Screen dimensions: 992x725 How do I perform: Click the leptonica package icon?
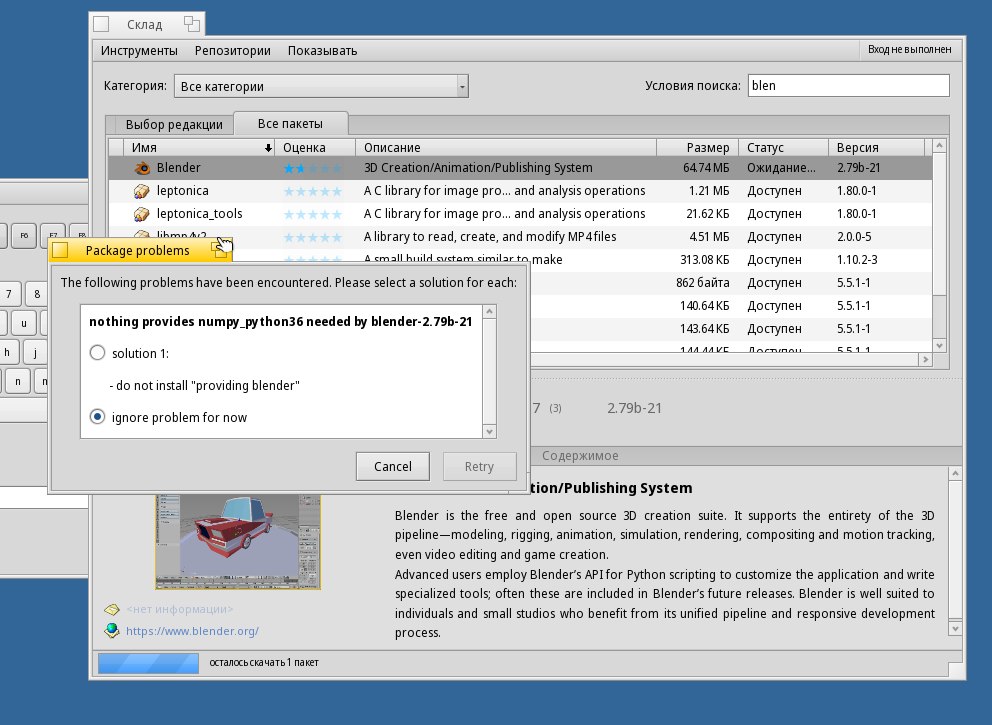pos(142,190)
